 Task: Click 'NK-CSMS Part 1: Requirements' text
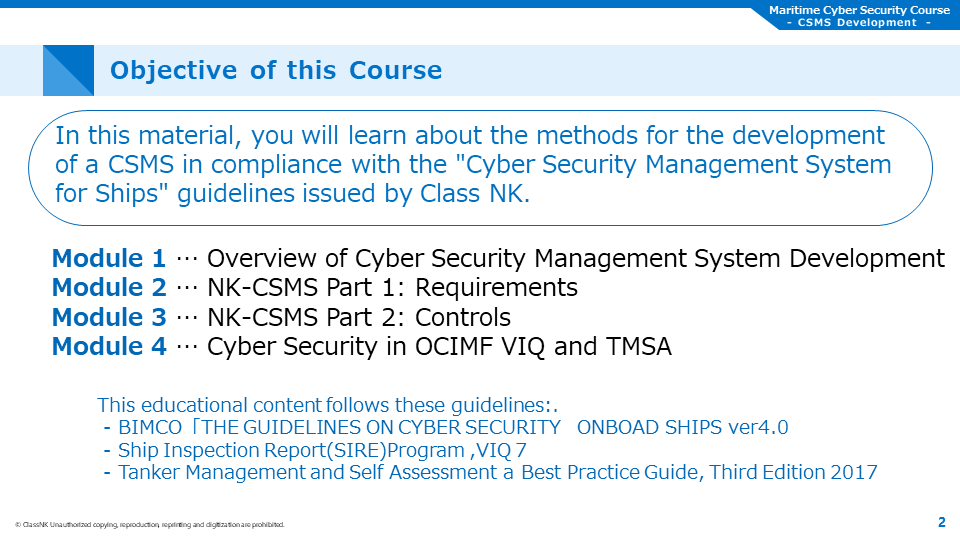(x=392, y=288)
